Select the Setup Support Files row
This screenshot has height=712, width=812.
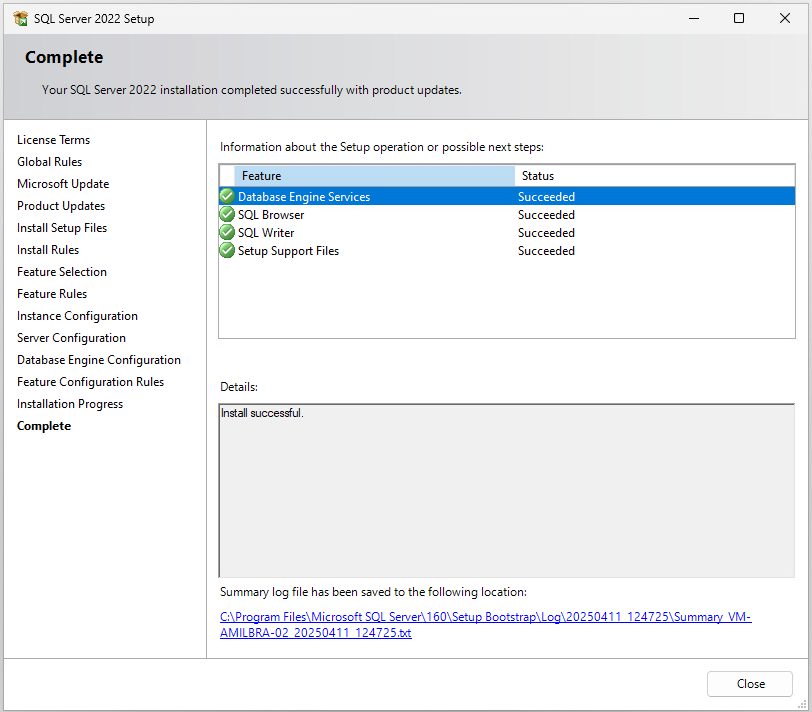coord(288,251)
